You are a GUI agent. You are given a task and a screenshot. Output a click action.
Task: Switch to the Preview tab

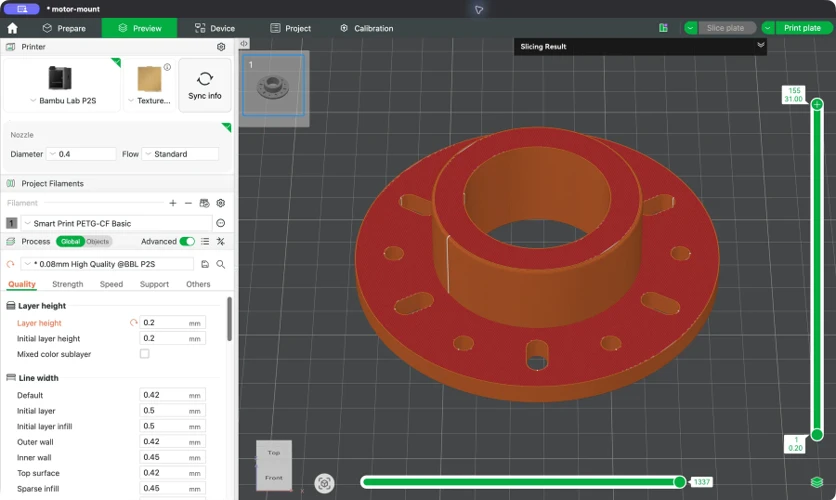pyautogui.click(x=140, y=28)
